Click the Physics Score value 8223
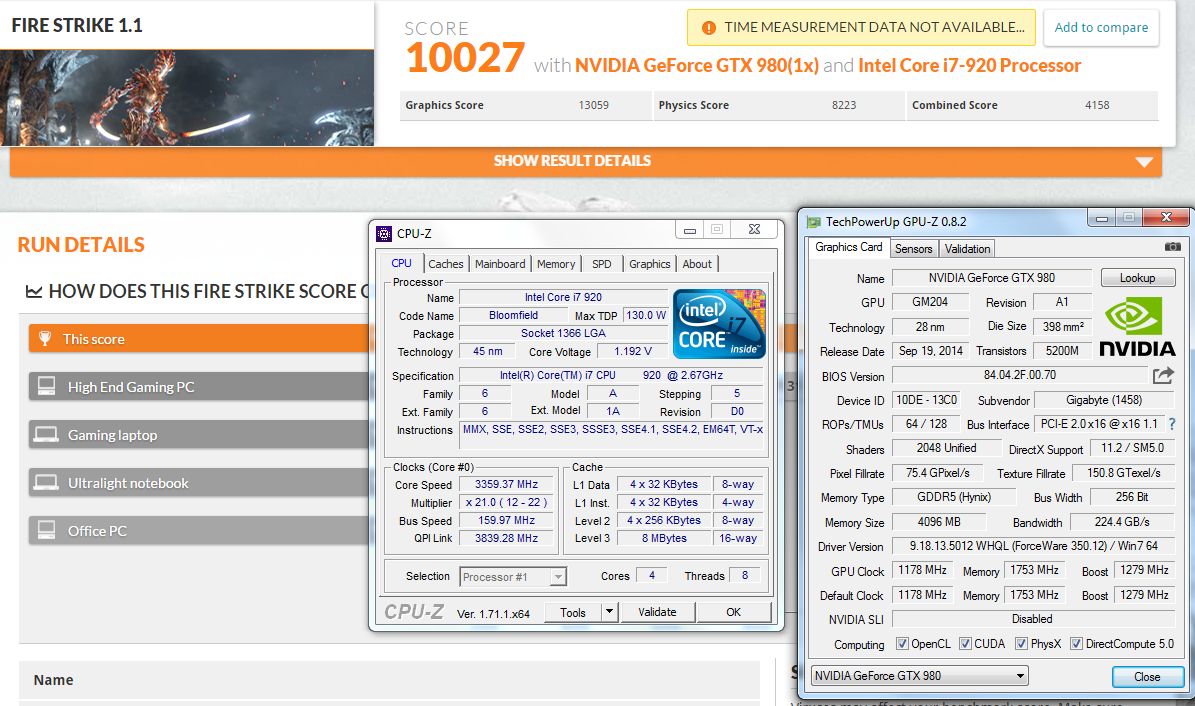Image resolution: width=1195 pixels, height=706 pixels. click(844, 105)
